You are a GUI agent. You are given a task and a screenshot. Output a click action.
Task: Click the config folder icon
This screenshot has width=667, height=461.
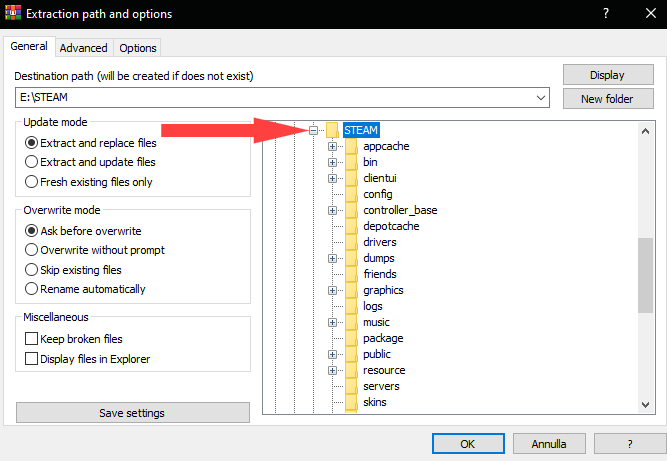pyautogui.click(x=351, y=194)
